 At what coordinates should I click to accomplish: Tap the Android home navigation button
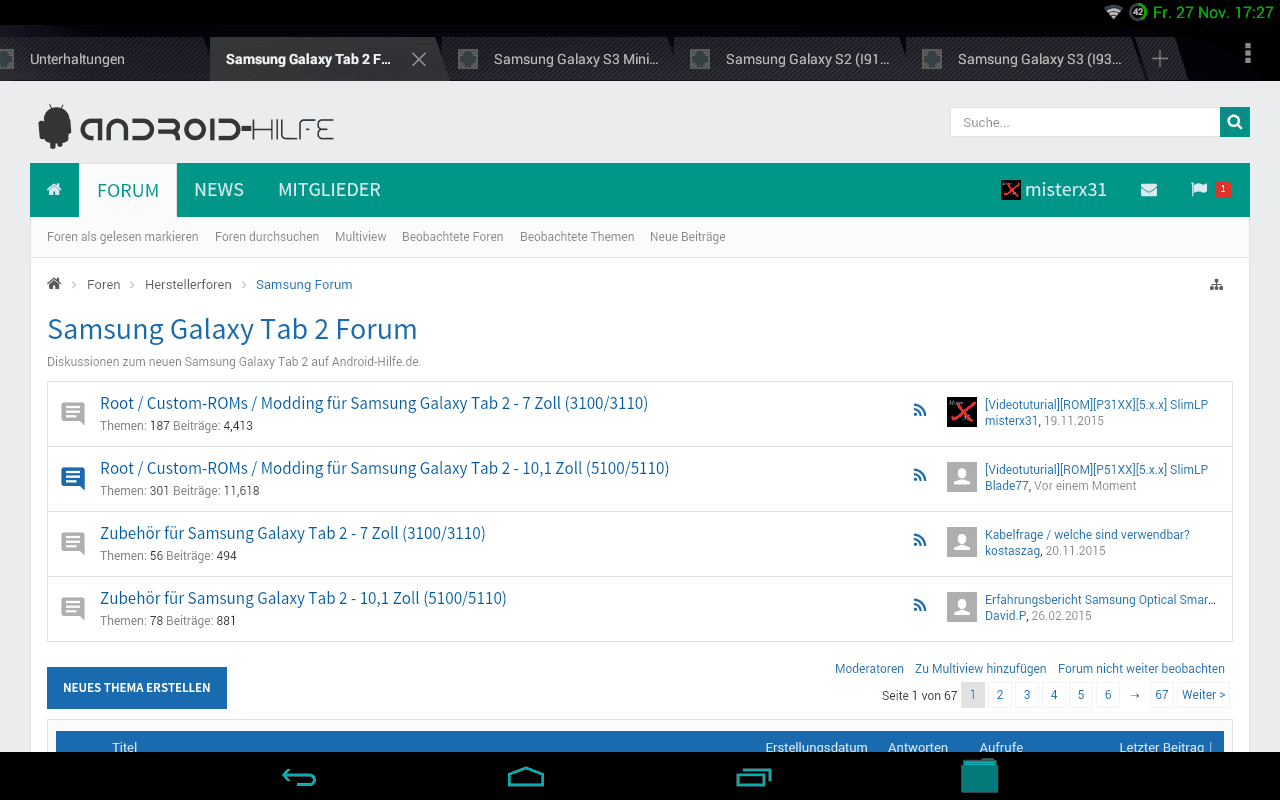[x=526, y=776]
